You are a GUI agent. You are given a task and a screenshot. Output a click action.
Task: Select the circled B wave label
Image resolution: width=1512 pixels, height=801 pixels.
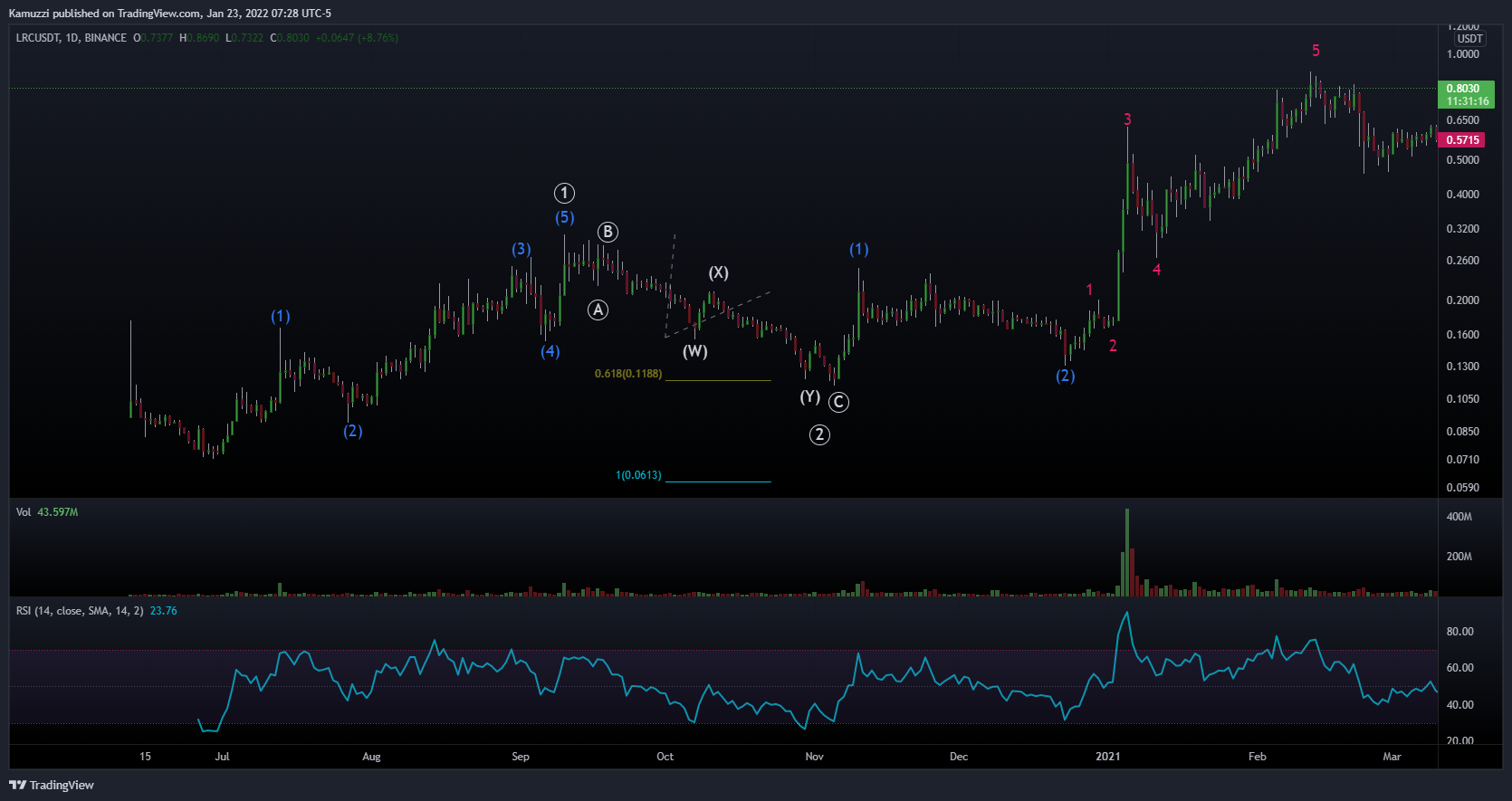click(x=608, y=232)
